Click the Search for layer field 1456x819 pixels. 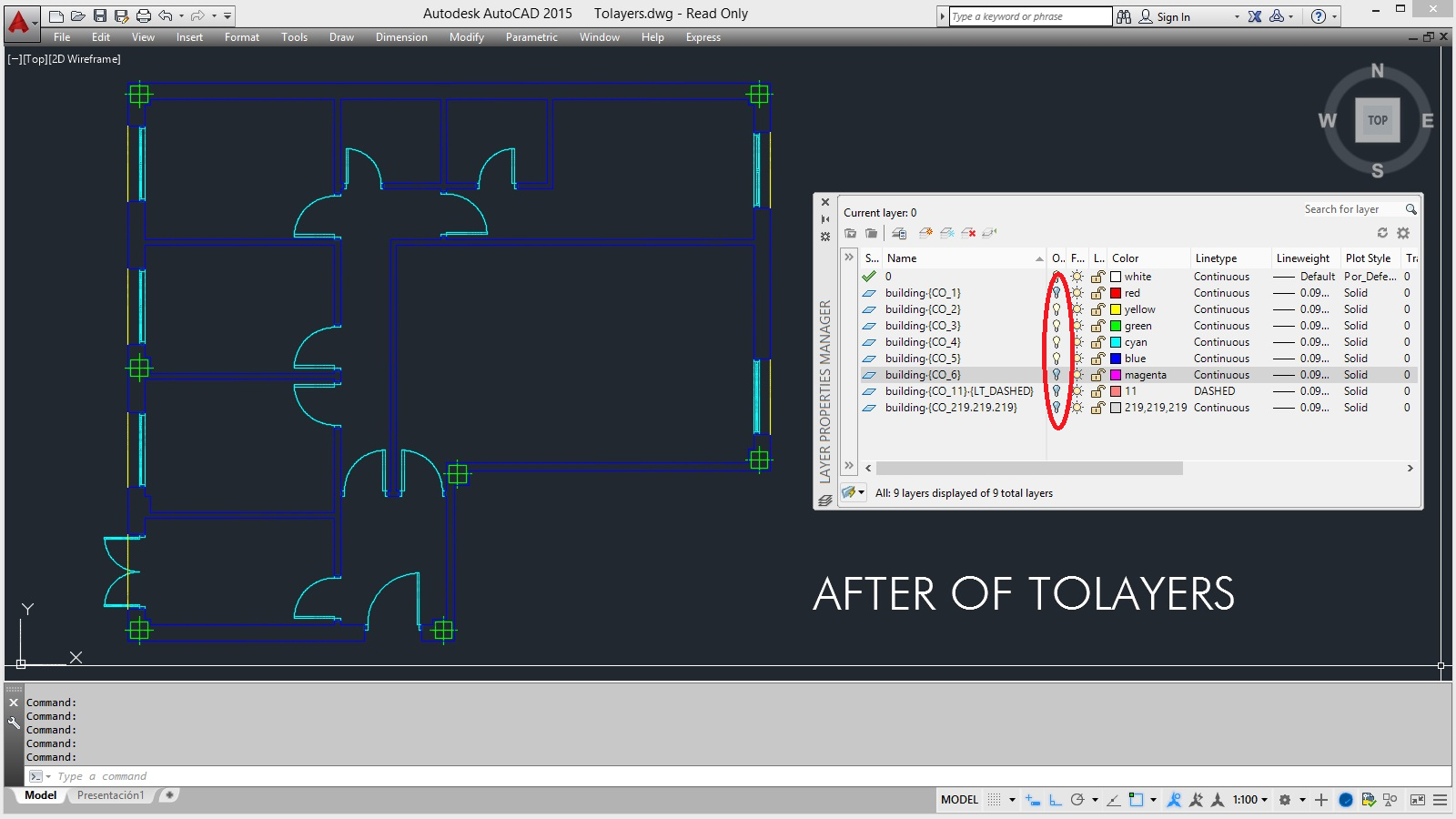click(x=1351, y=209)
